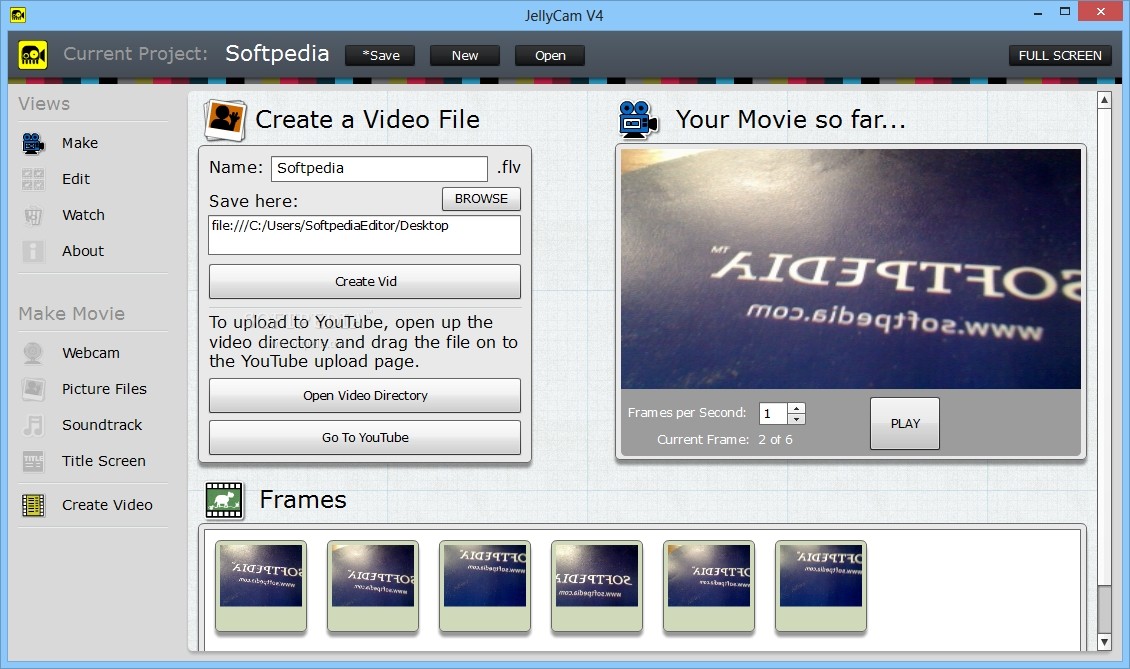
Task: Click the Picture Files icon
Action: tap(33, 389)
